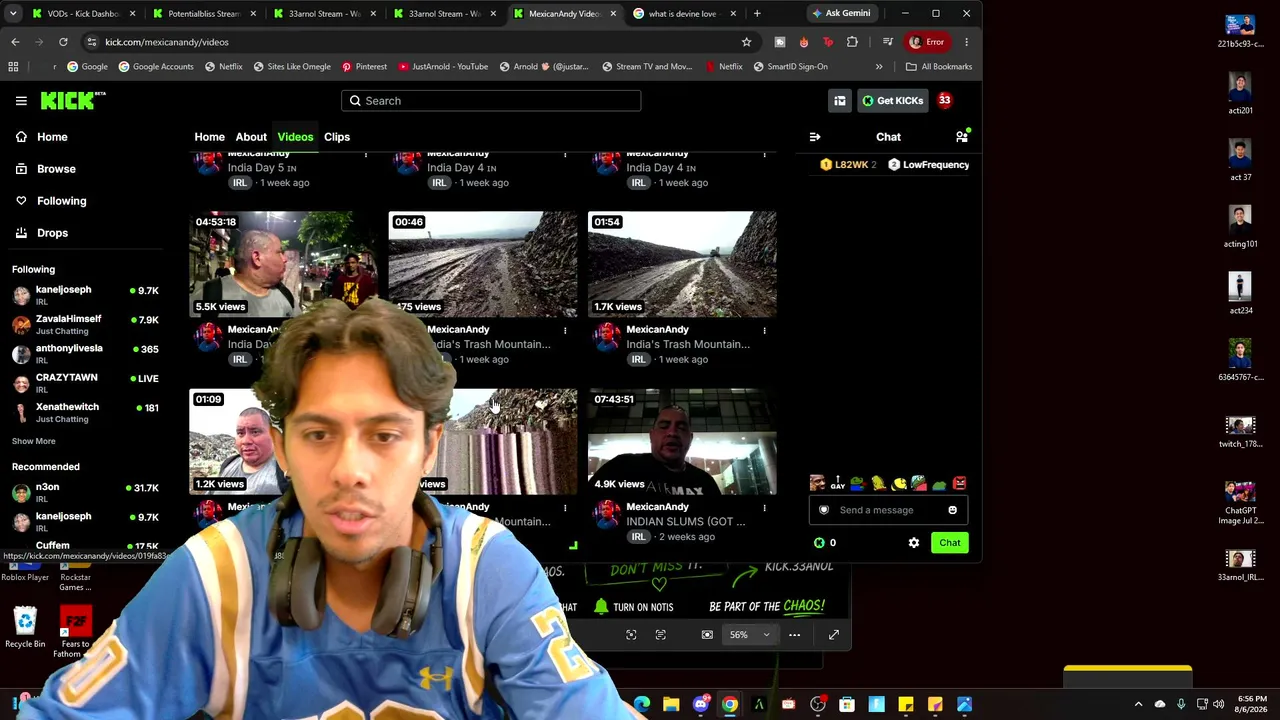Image resolution: width=1280 pixels, height=720 pixels.
Task: Open the emoji picker in chat box
Action: [952, 510]
